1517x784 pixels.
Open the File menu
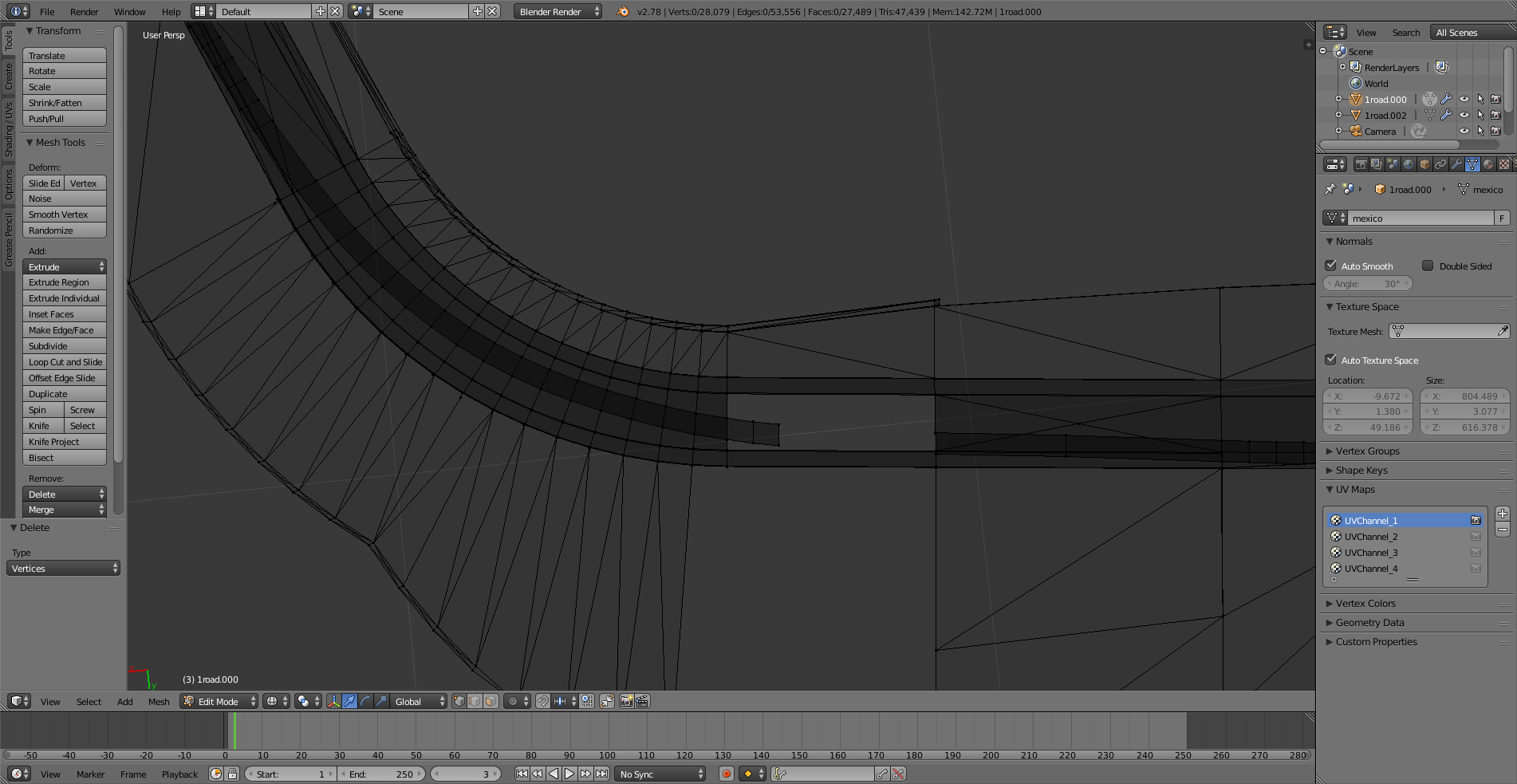[47, 12]
